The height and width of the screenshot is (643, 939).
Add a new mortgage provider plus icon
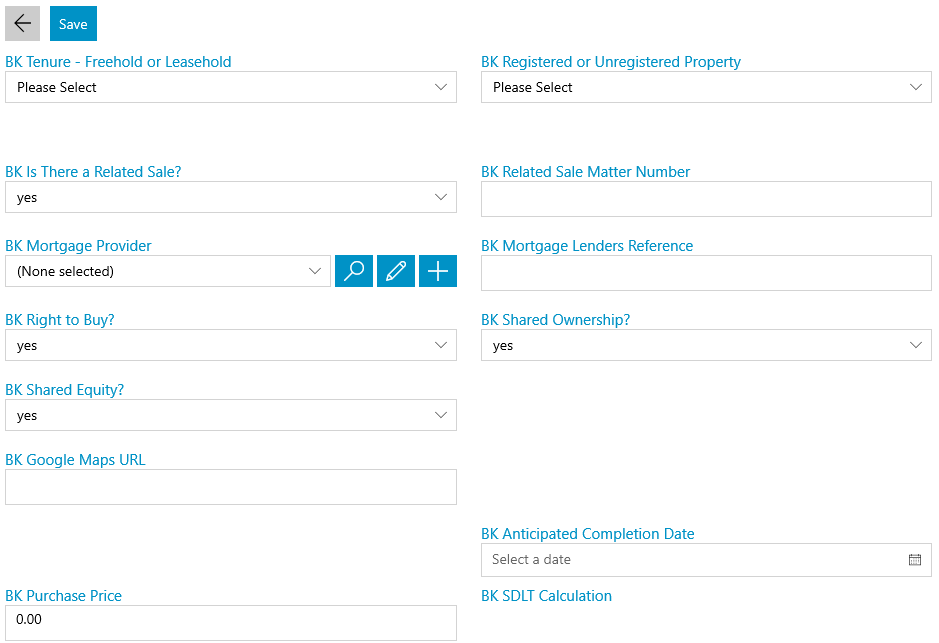pyautogui.click(x=438, y=271)
